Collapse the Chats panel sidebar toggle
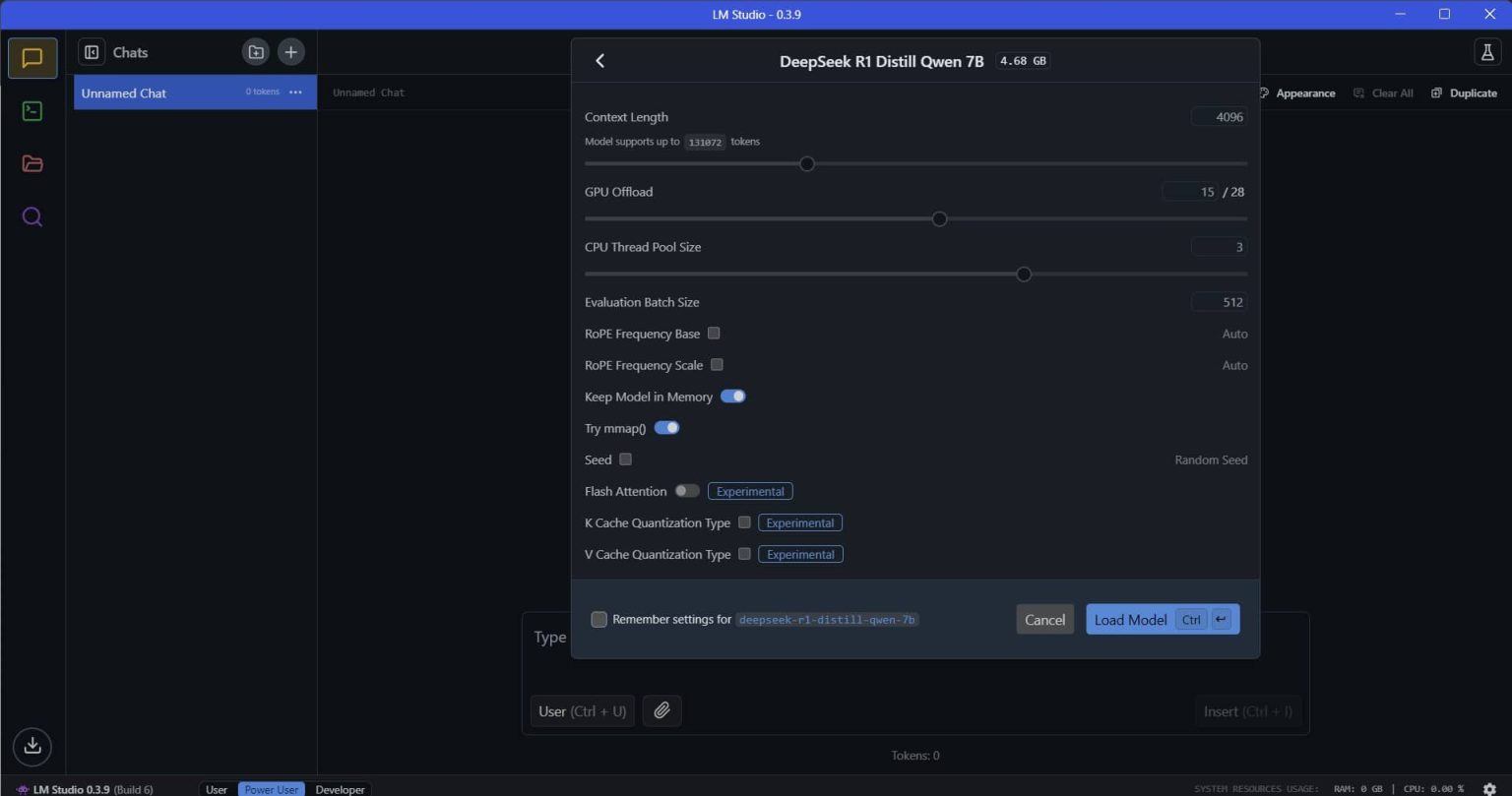This screenshot has width=1512, height=796. click(x=92, y=52)
